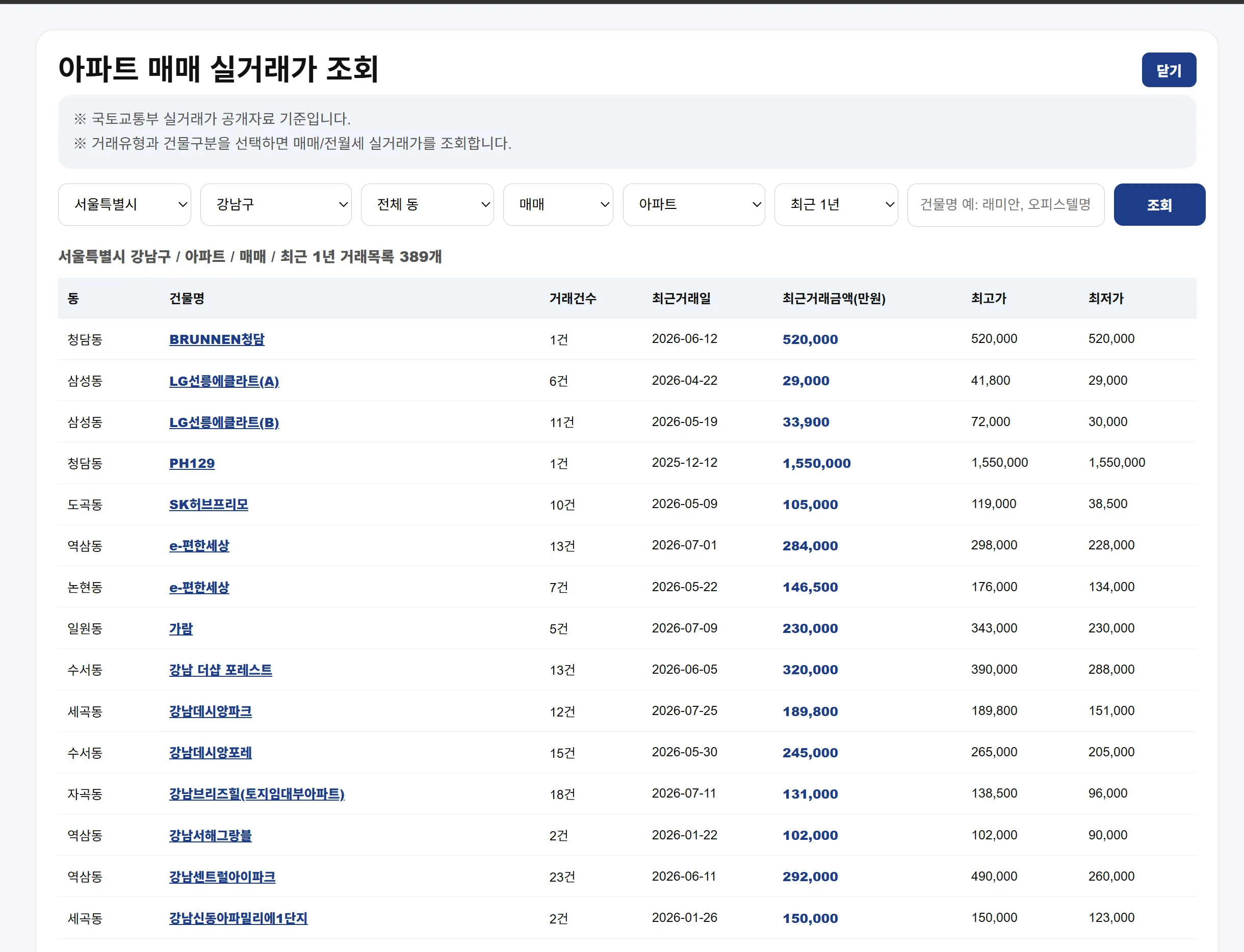Open the 서울특별시 city dropdown

pyautogui.click(x=125, y=204)
